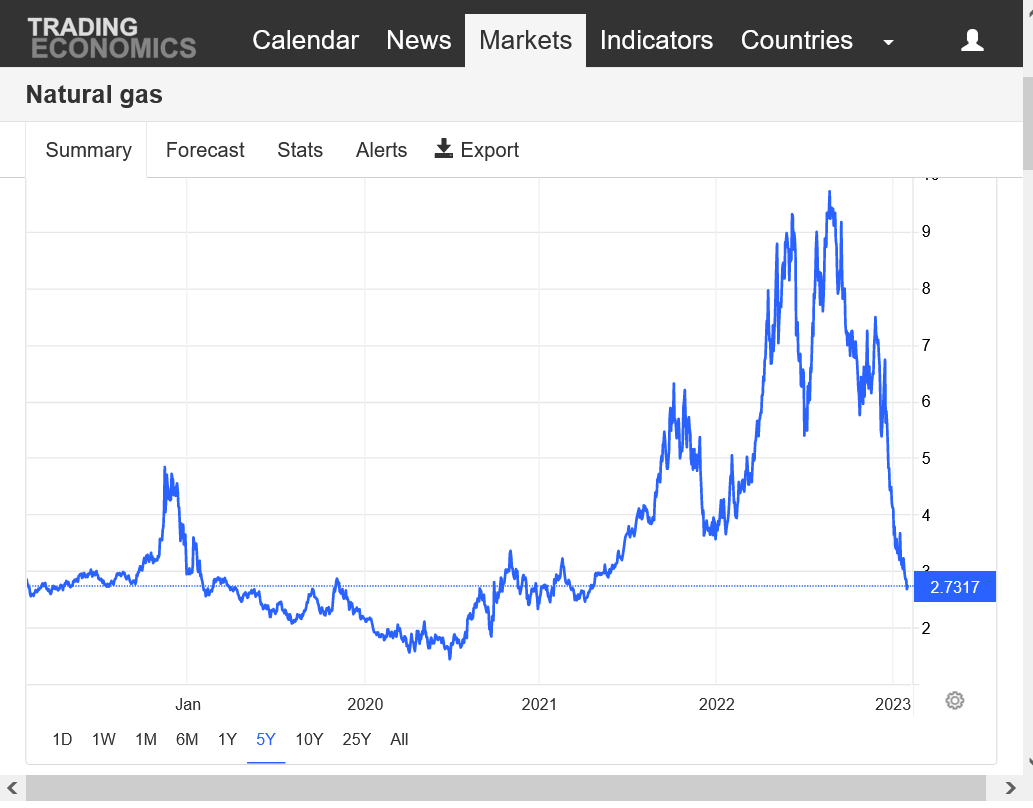Go to the Calendar page
The image size is (1033, 808).
(305, 40)
